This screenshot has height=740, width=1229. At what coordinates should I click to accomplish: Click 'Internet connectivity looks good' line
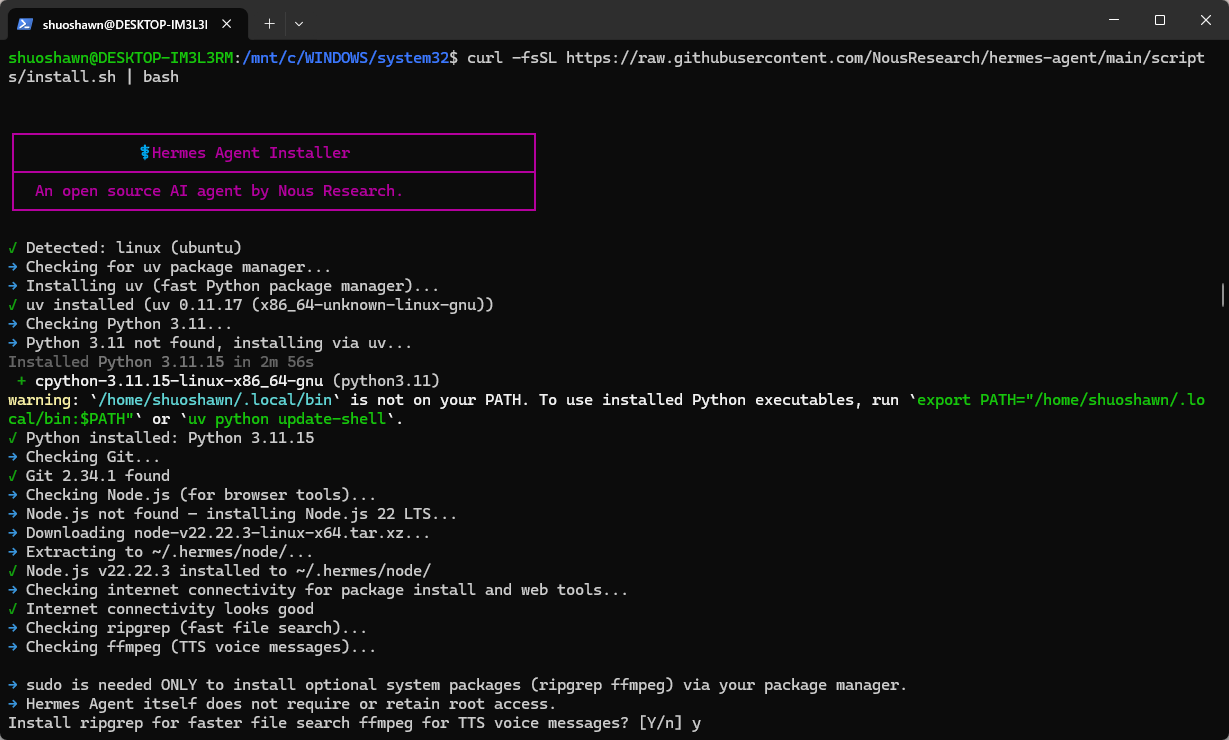(161, 609)
